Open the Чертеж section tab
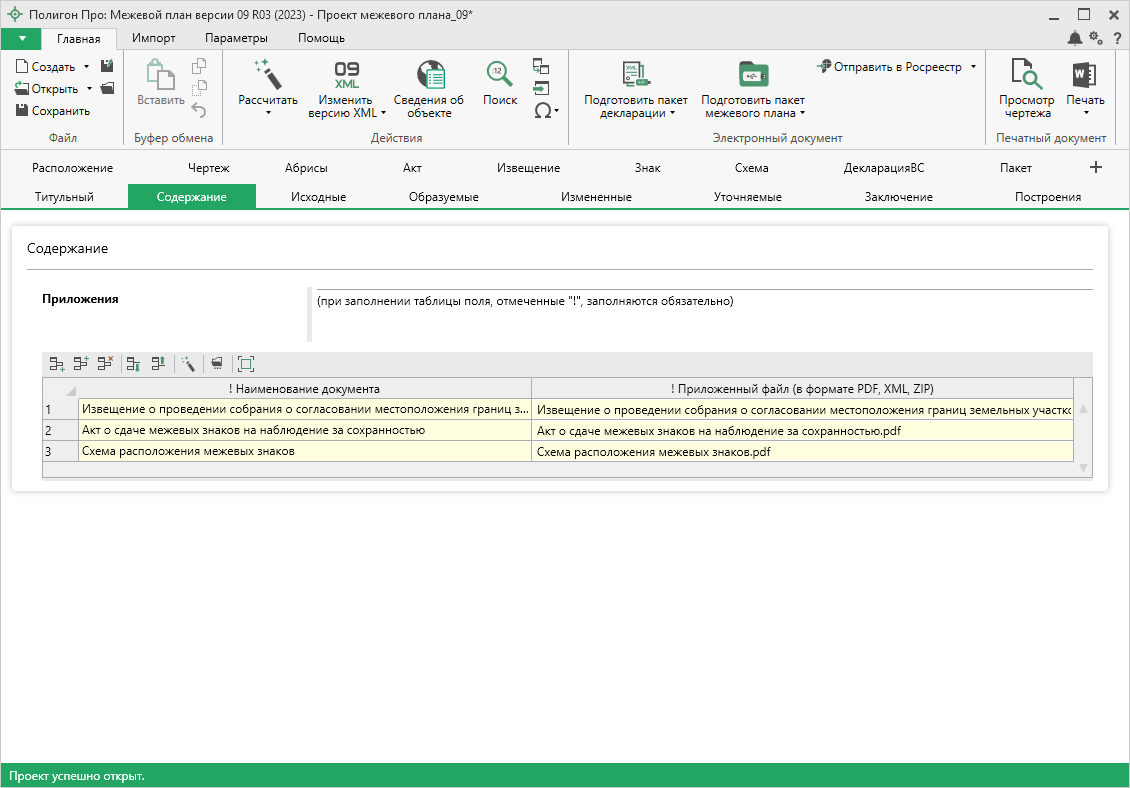 click(x=209, y=168)
